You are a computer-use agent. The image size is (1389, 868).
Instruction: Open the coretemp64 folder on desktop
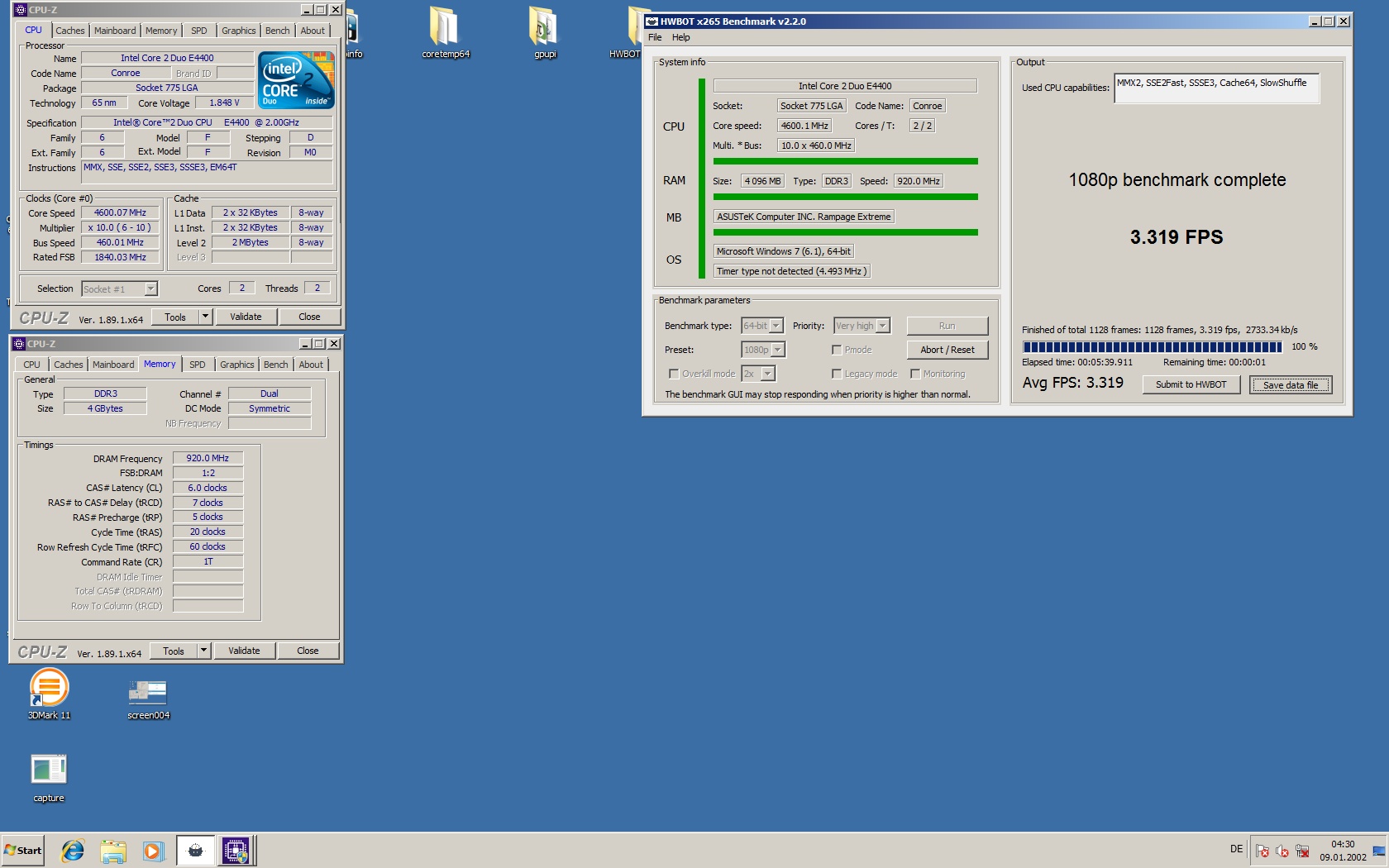[445, 33]
